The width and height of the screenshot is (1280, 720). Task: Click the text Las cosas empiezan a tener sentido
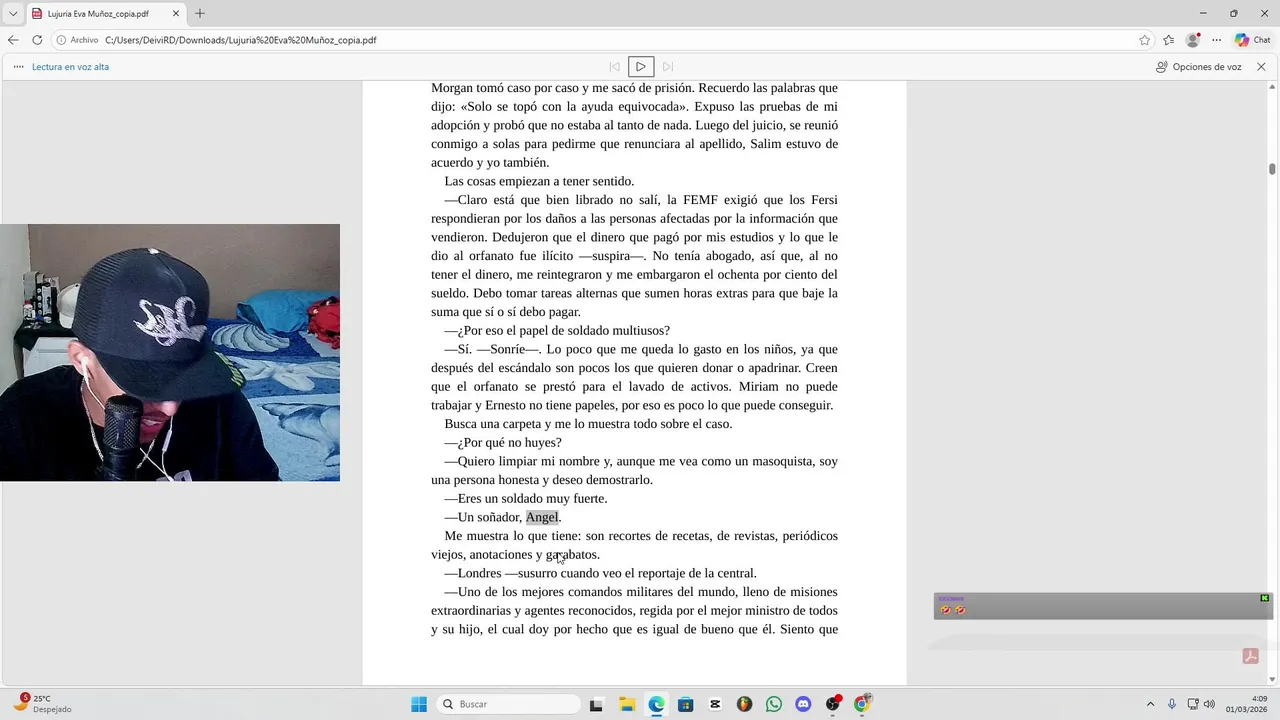[x=539, y=181]
